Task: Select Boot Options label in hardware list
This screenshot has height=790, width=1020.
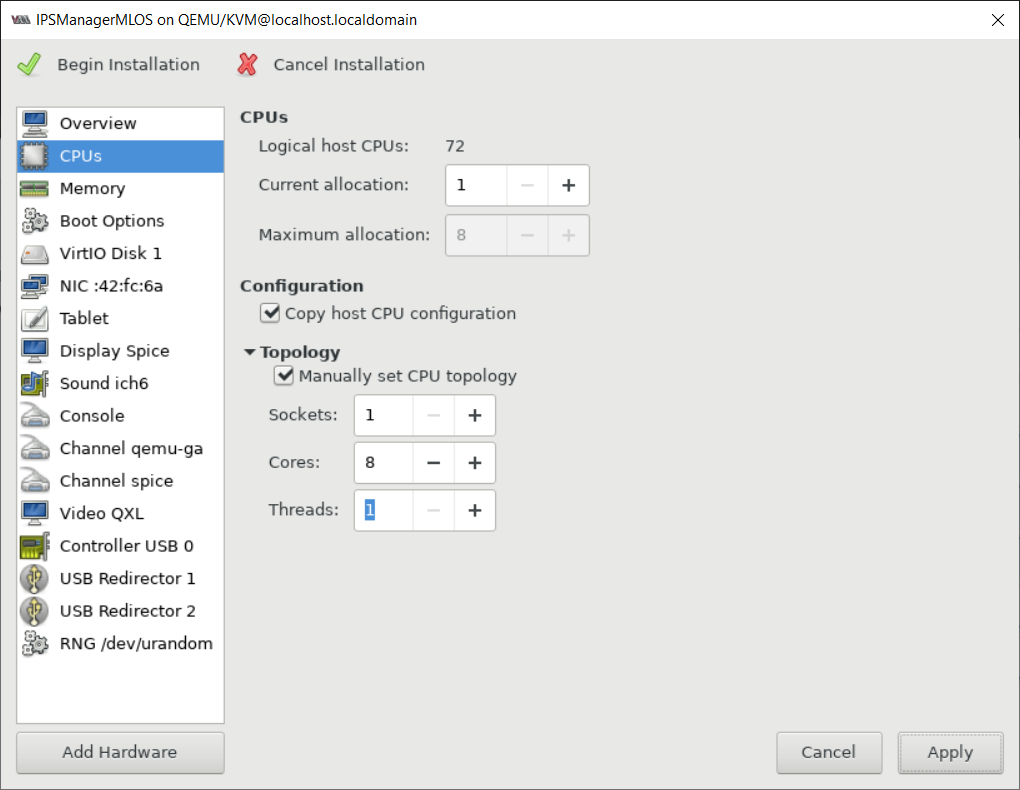Action: point(112,221)
